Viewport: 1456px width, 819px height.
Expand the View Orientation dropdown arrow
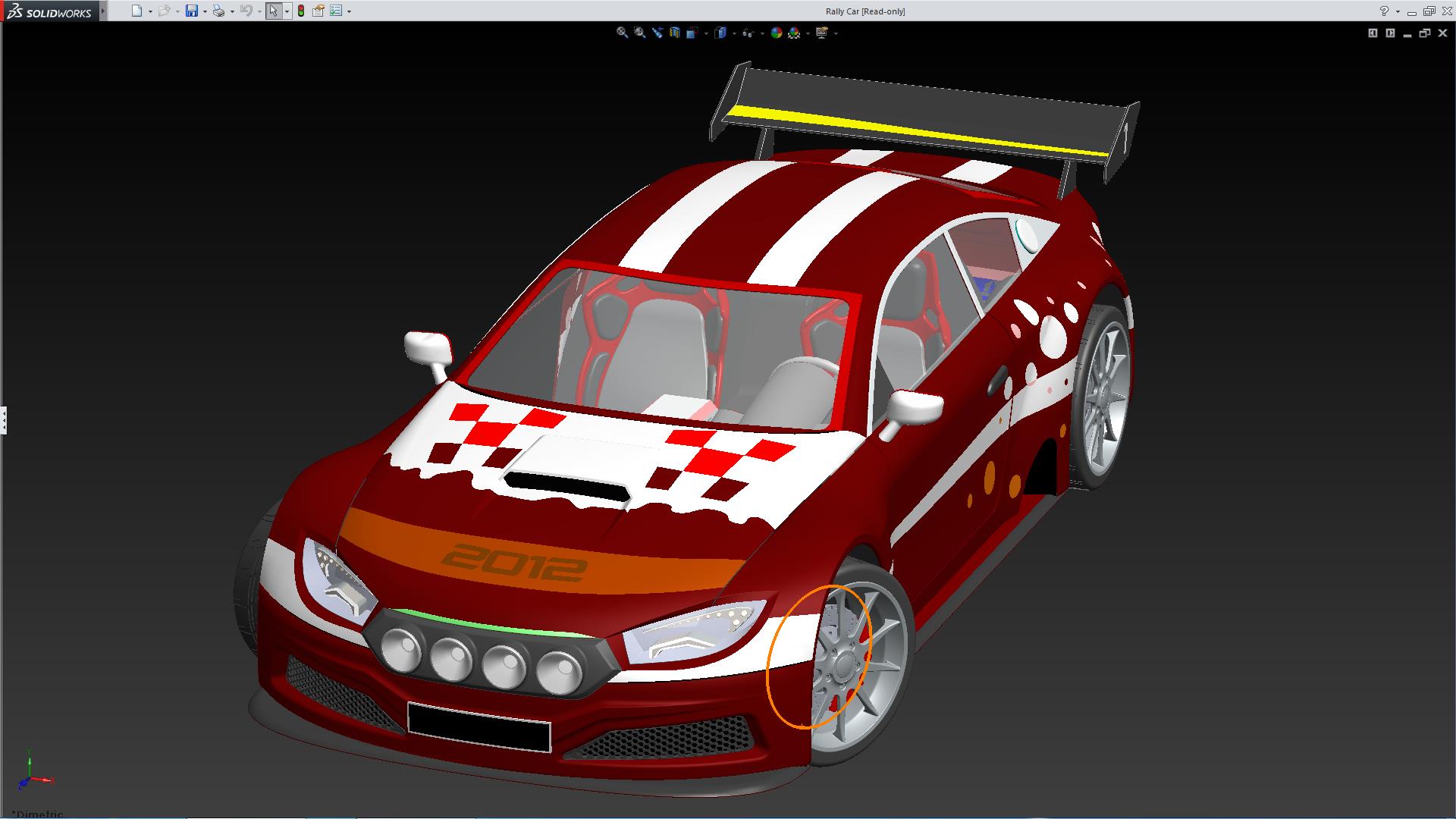coord(706,33)
